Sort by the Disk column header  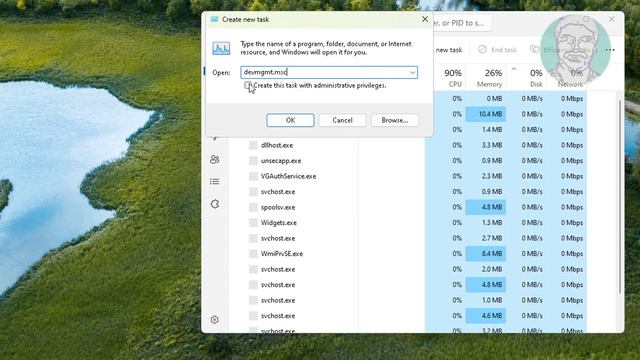click(x=536, y=78)
